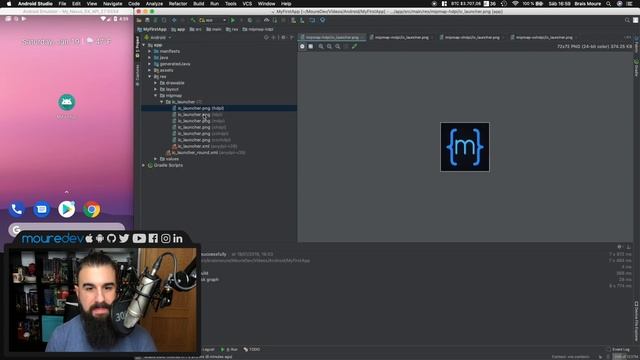Collapse the res folder arrow
This screenshot has width=640, height=360.
[150, 77]
